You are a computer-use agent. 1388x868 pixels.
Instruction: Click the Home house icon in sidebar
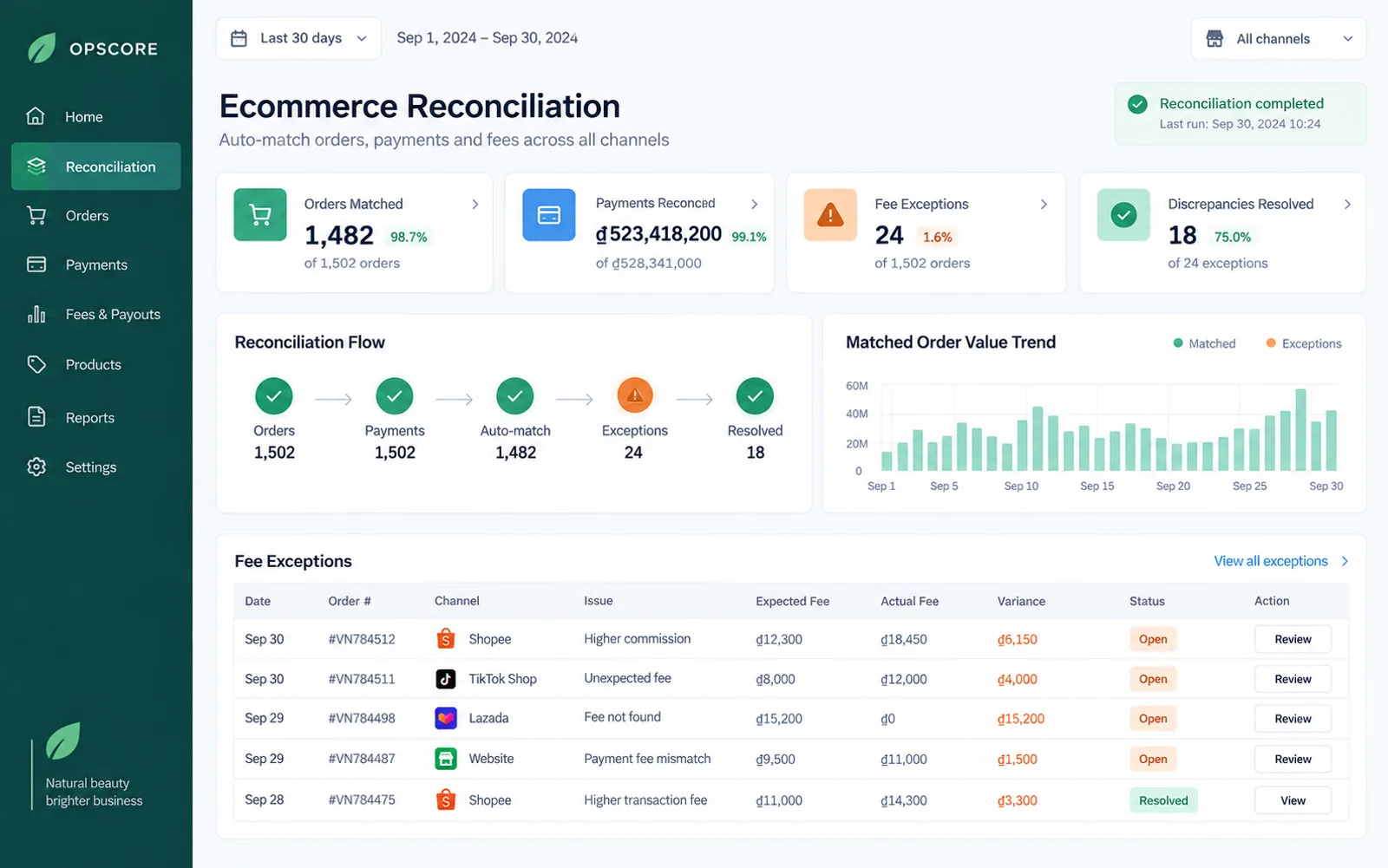point(36,116)
